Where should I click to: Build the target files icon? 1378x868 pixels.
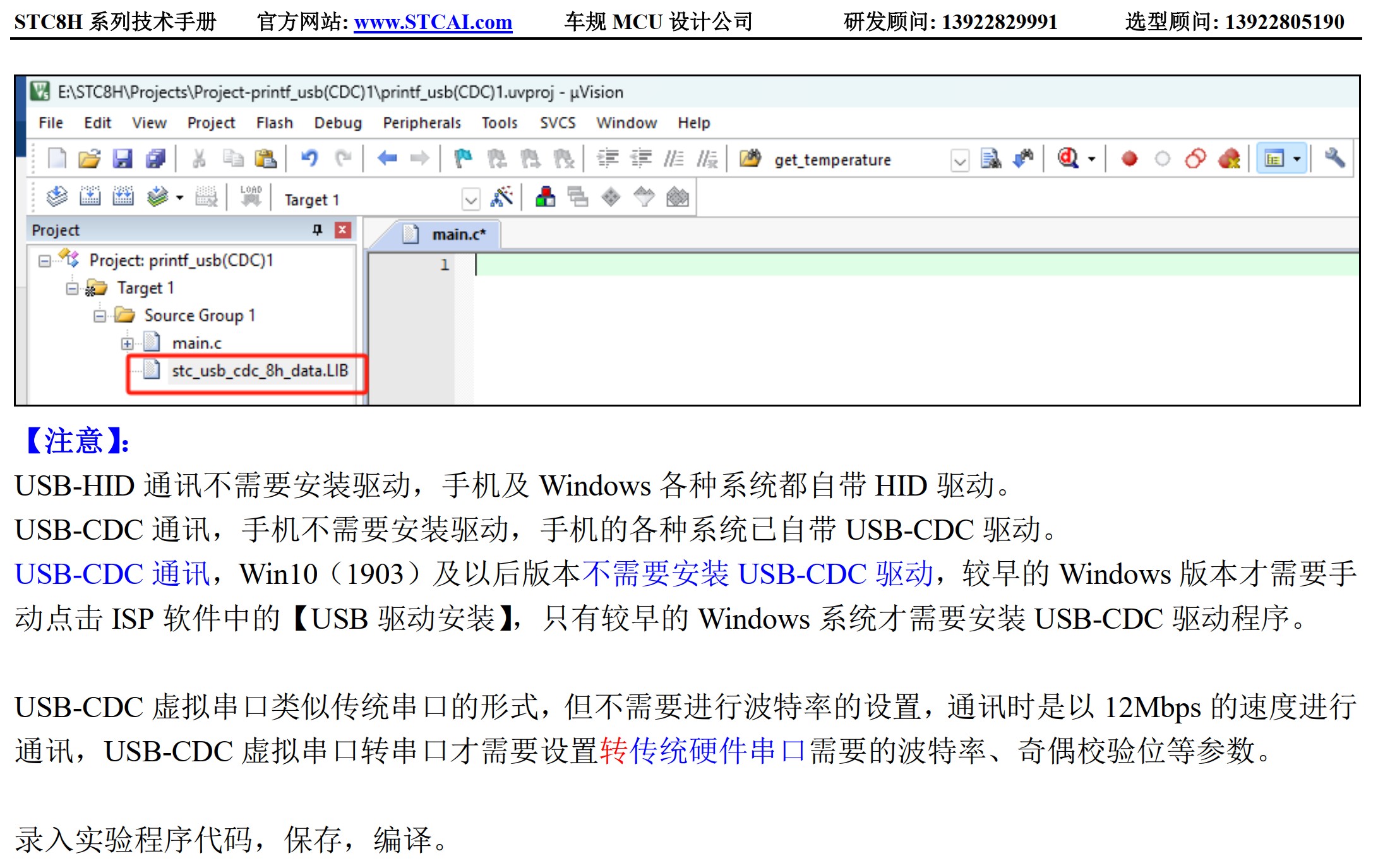point(90,197)
